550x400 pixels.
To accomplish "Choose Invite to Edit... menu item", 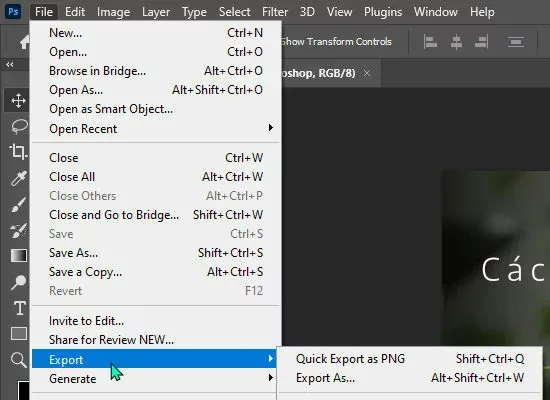I will point(156,321).
